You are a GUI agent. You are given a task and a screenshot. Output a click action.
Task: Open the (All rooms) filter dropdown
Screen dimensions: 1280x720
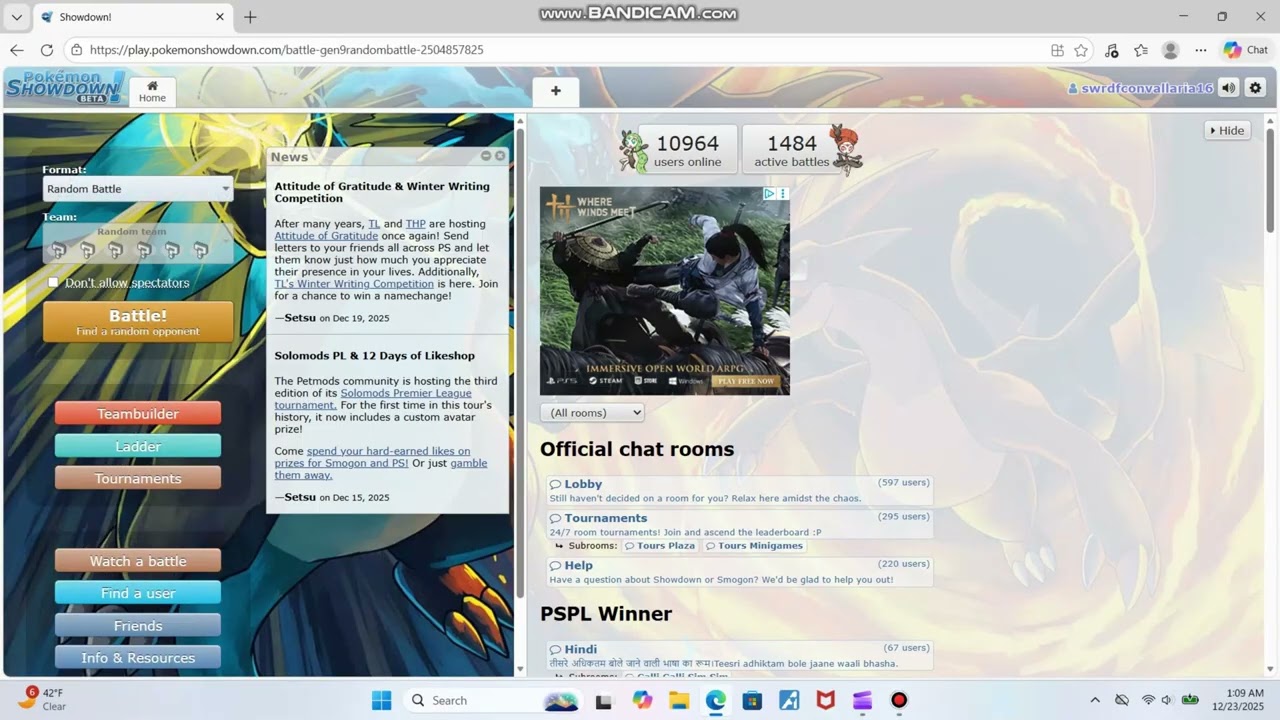click(592, 413)
